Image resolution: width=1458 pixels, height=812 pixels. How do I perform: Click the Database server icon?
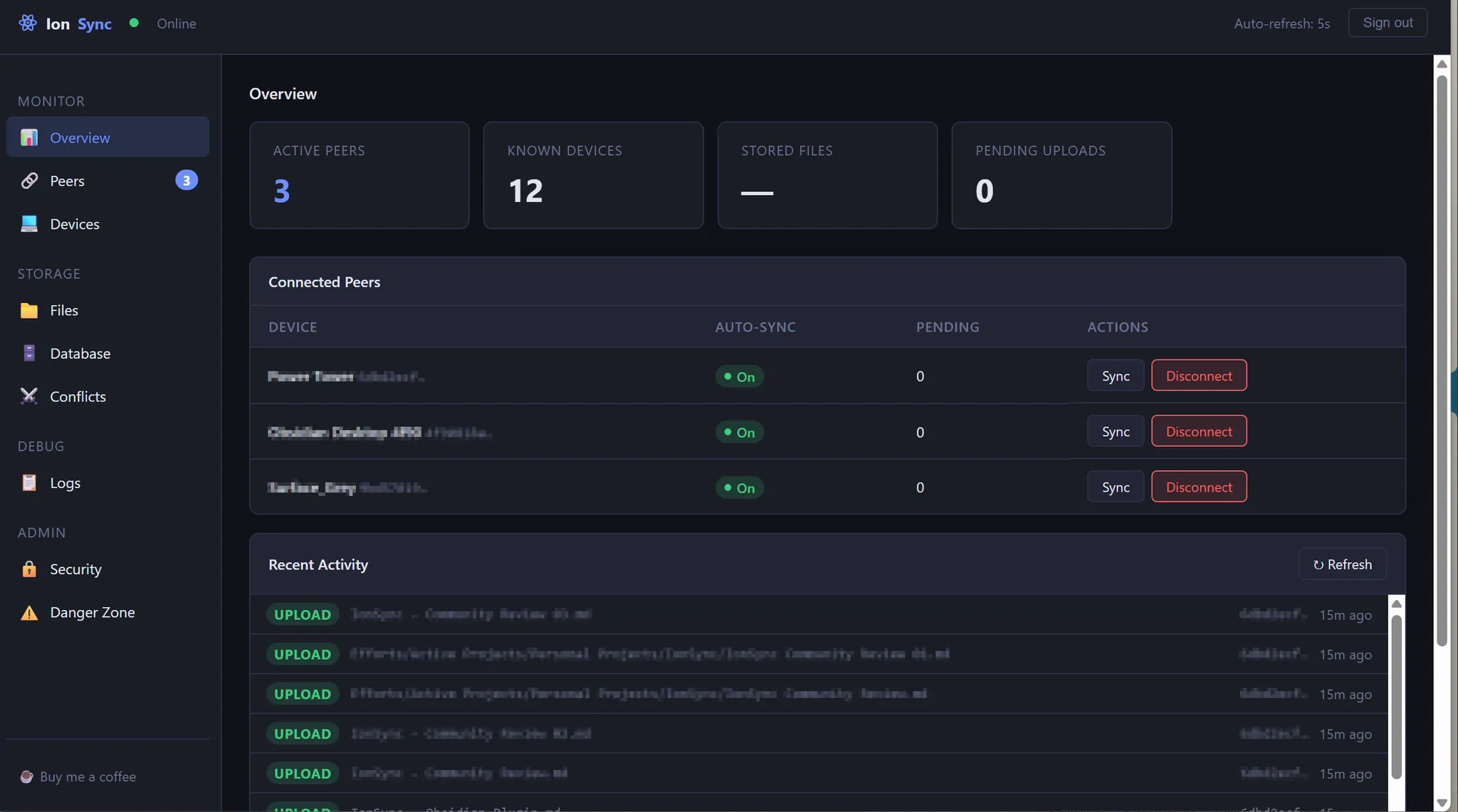(29, 353)
